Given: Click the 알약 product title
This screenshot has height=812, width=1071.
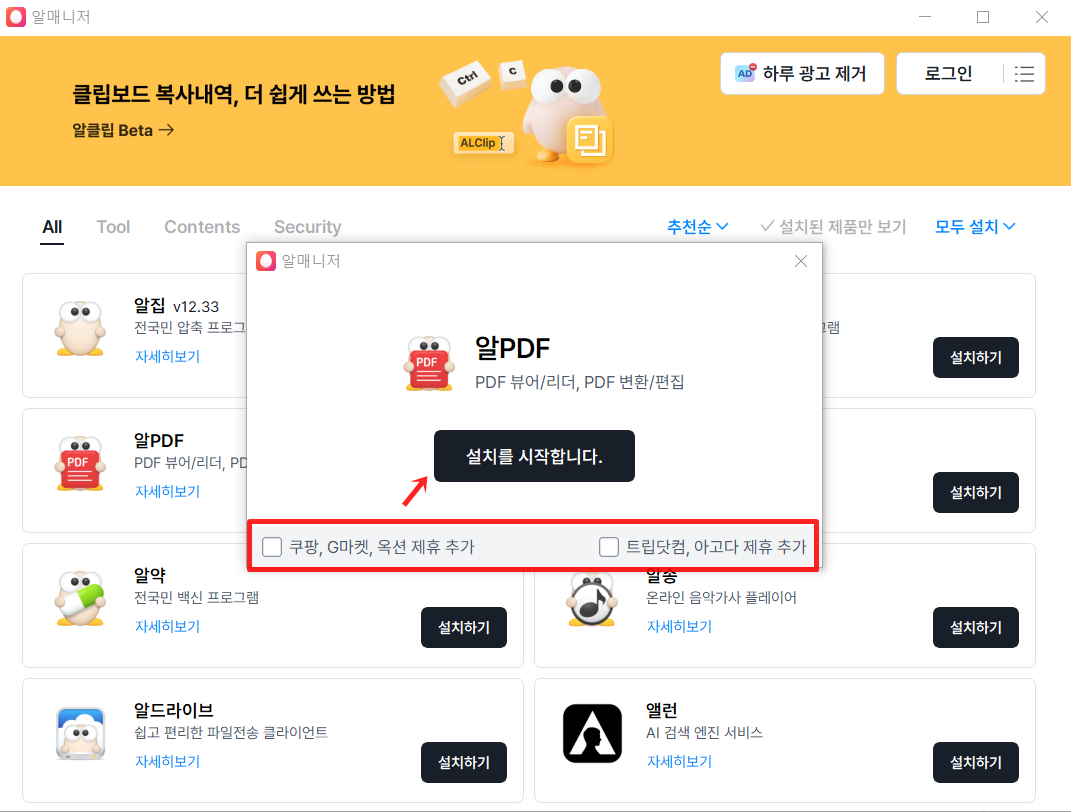Looking at the screenshot, I should click(150, 576).
